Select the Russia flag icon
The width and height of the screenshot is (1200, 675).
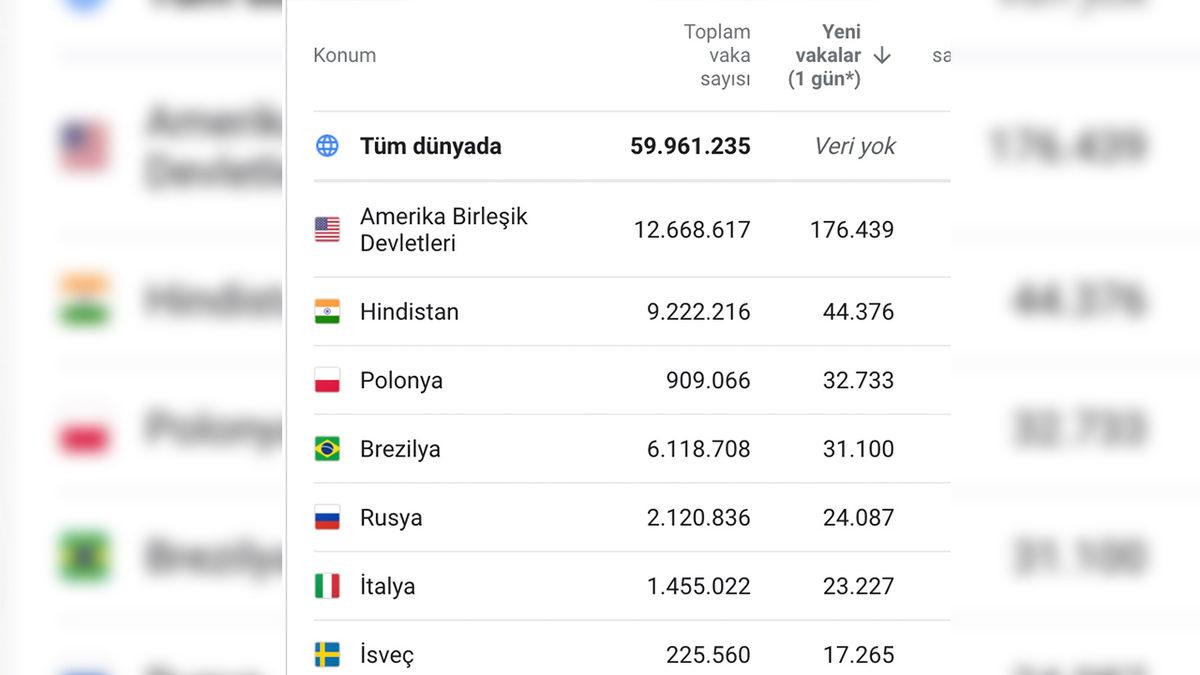tap(327, 517)
